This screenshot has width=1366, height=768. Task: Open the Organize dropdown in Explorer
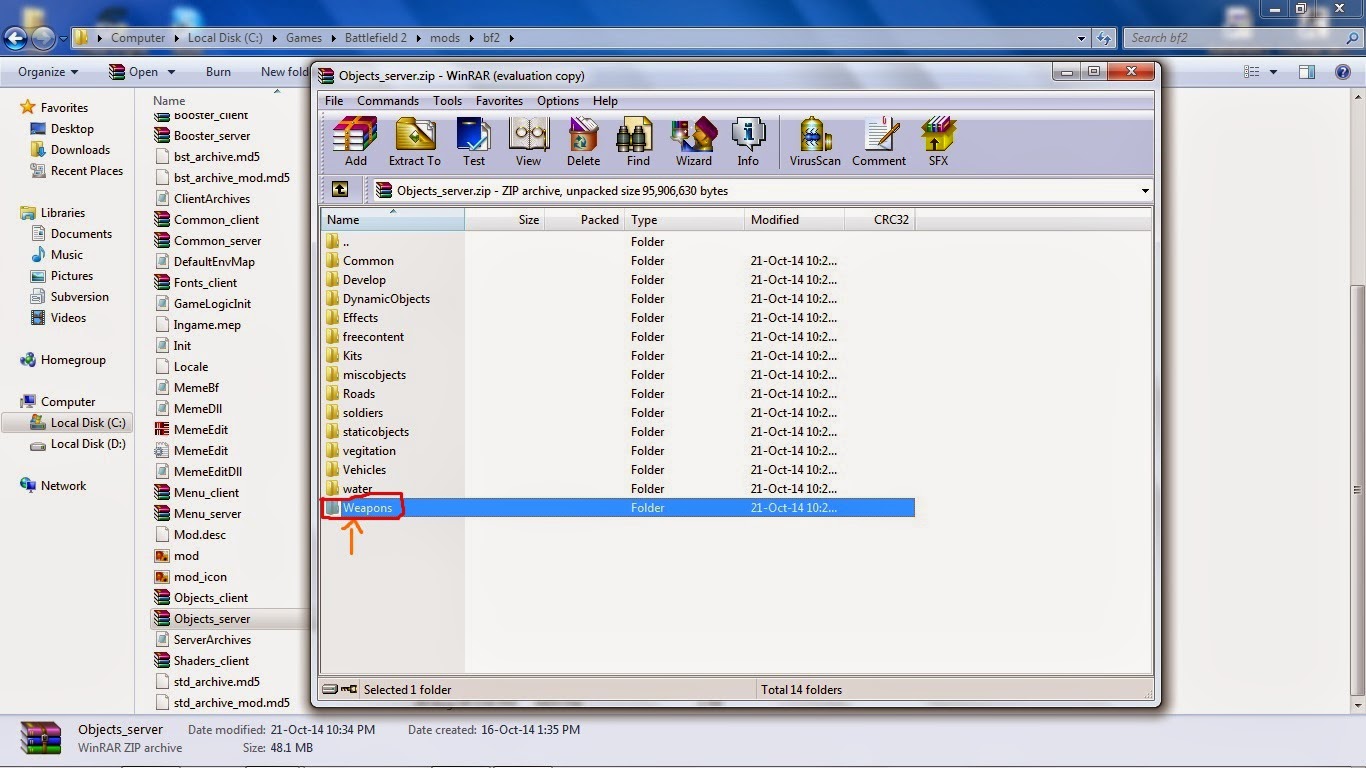coord(48,72)
